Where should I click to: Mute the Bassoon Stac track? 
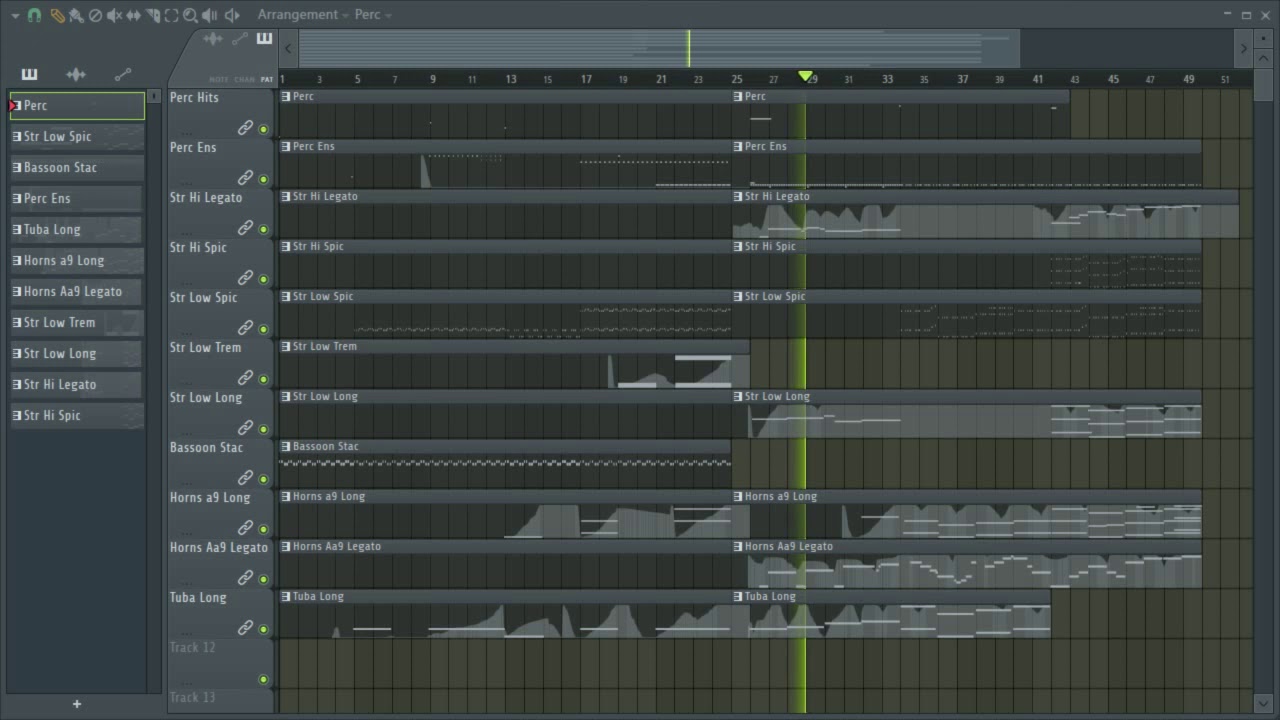264,479
